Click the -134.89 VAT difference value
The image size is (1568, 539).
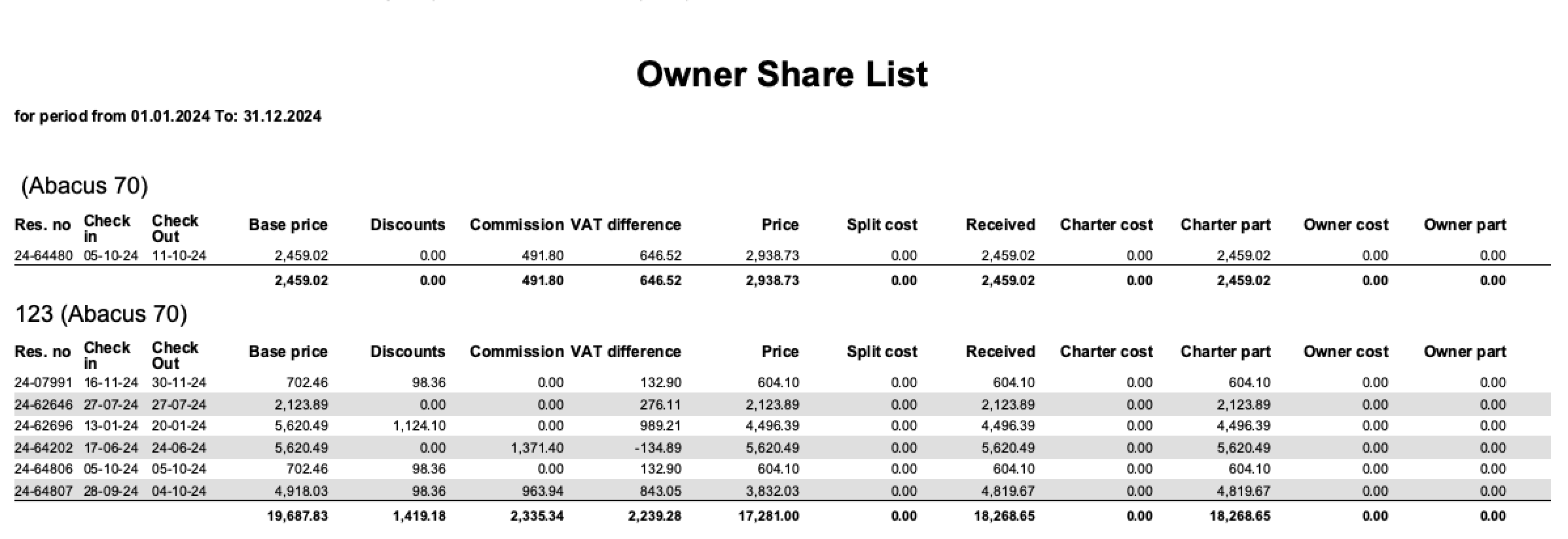click(656, 448)
